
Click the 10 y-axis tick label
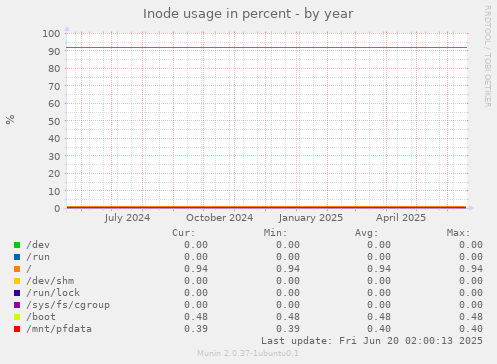pyautogui.click(x=54, y=191)
